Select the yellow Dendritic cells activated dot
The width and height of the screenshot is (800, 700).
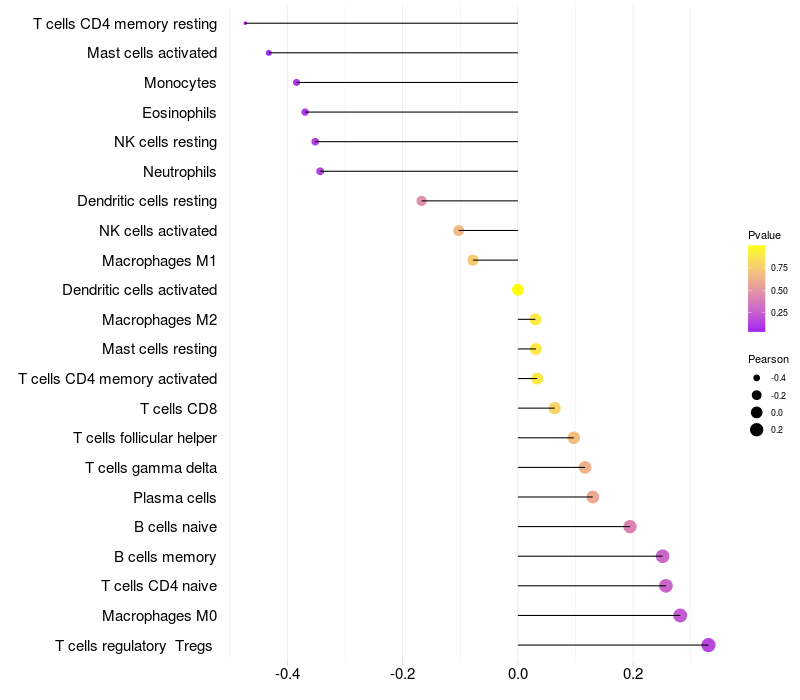pos(518,290)
